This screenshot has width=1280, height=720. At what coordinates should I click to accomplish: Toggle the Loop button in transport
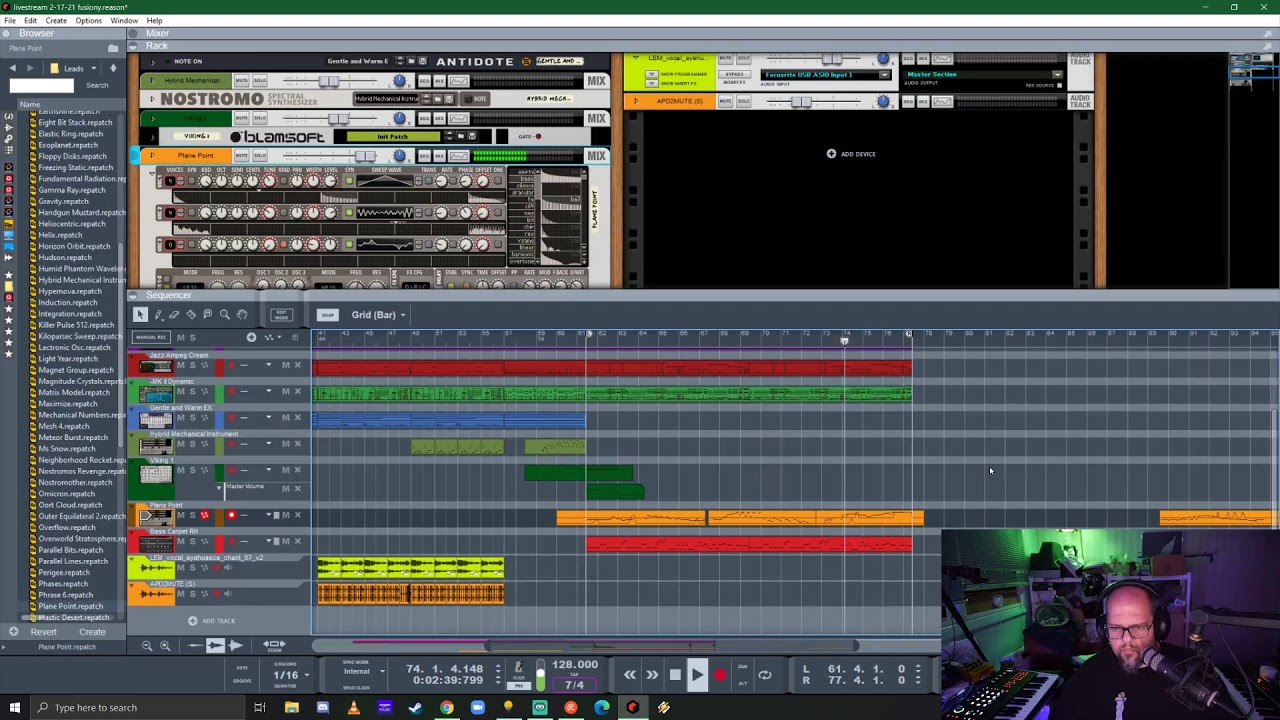point(765,675)
